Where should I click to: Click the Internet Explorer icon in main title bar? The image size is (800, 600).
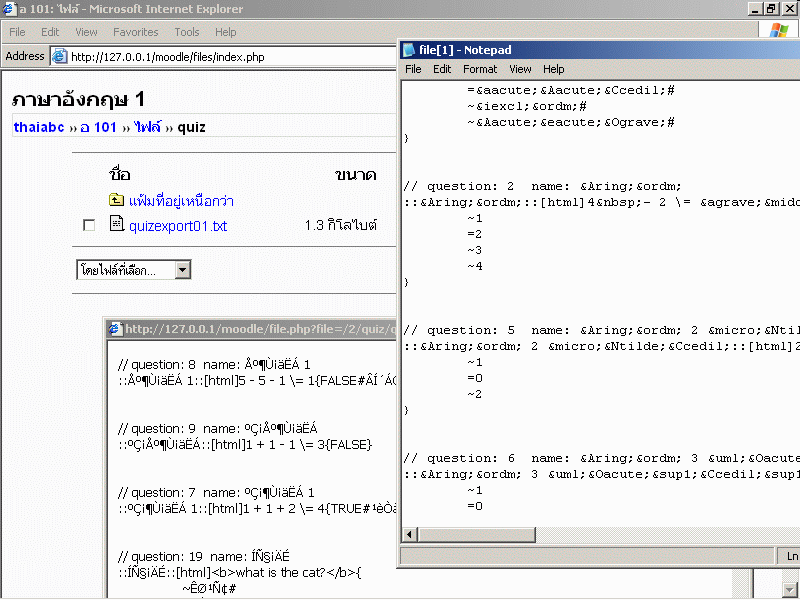coord(9,9)
